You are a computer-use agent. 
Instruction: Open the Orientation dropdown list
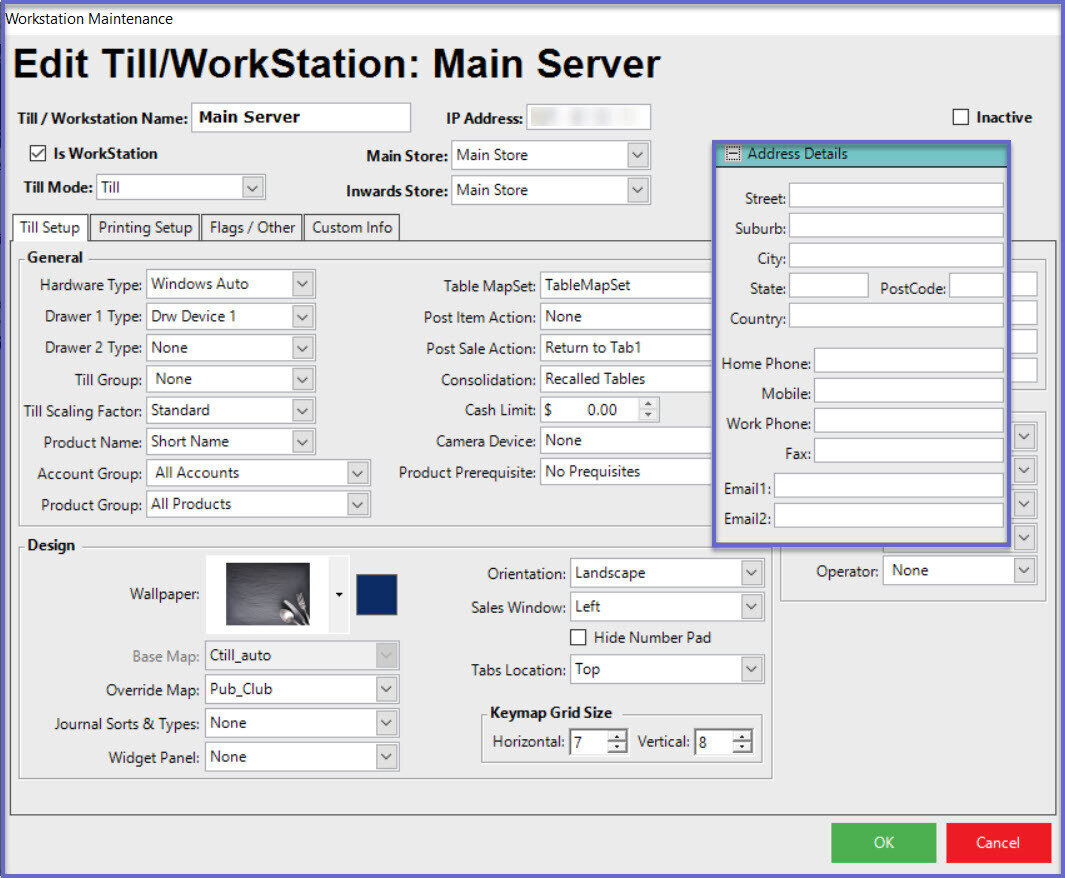tap(752, 573)
